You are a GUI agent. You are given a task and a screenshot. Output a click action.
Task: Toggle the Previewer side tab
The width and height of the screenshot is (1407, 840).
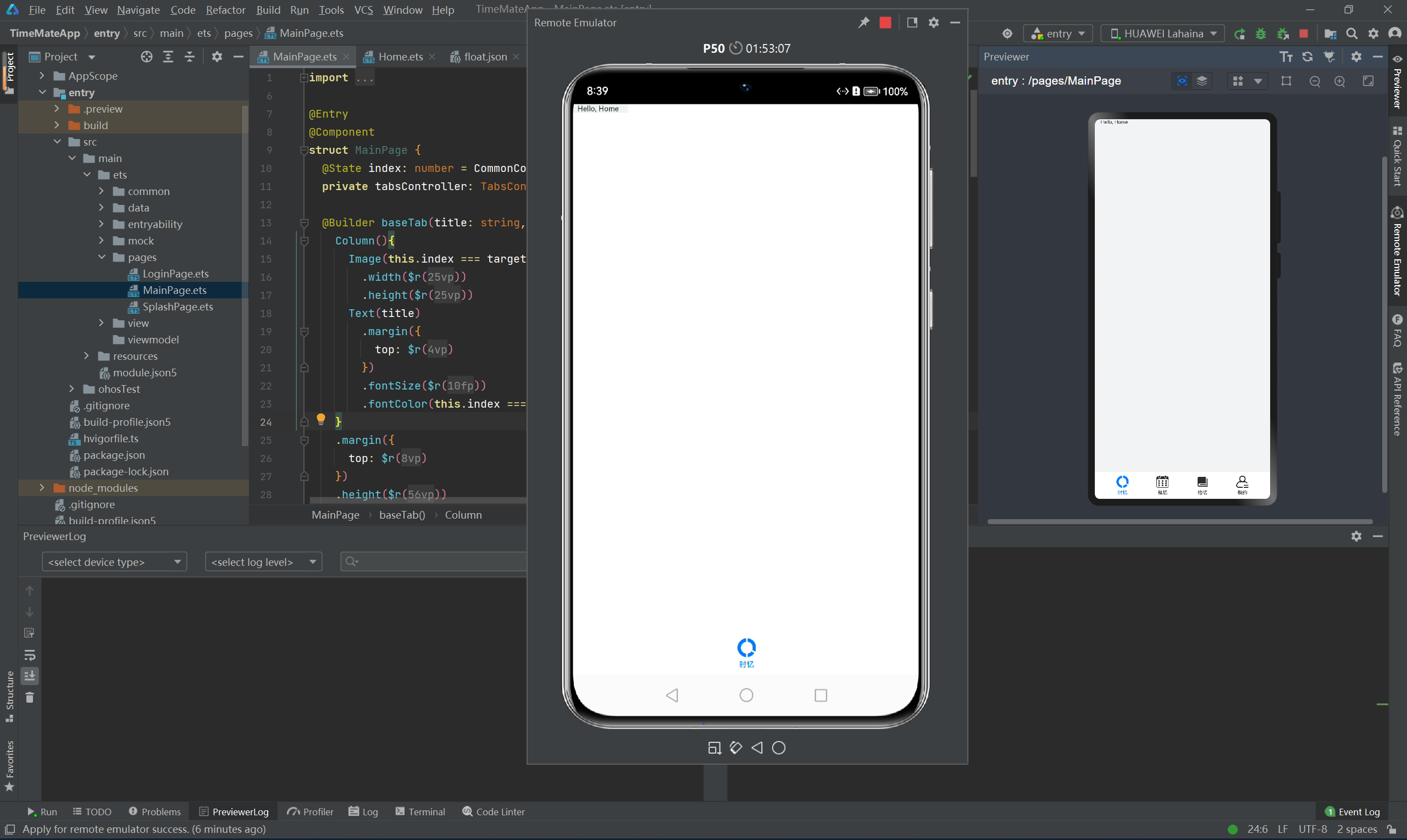coord(1397,82)
